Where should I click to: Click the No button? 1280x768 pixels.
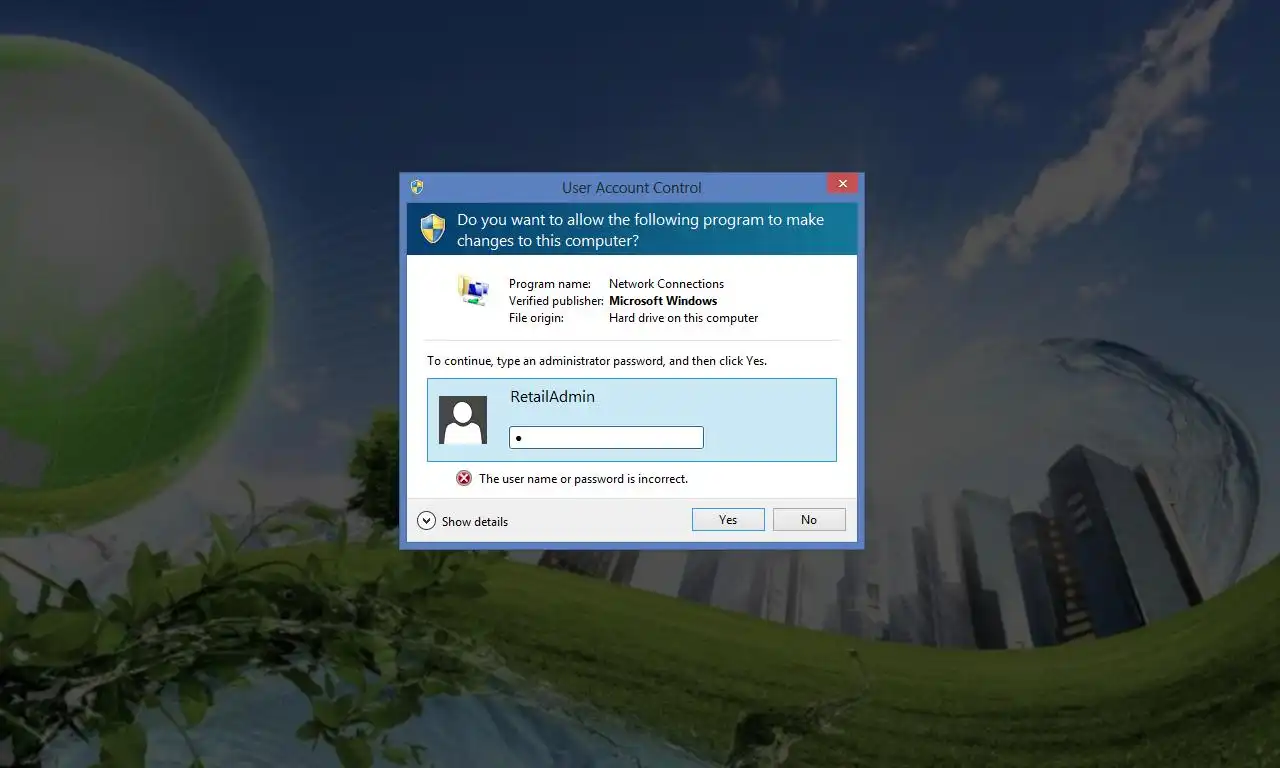click(x=809, y=520)
